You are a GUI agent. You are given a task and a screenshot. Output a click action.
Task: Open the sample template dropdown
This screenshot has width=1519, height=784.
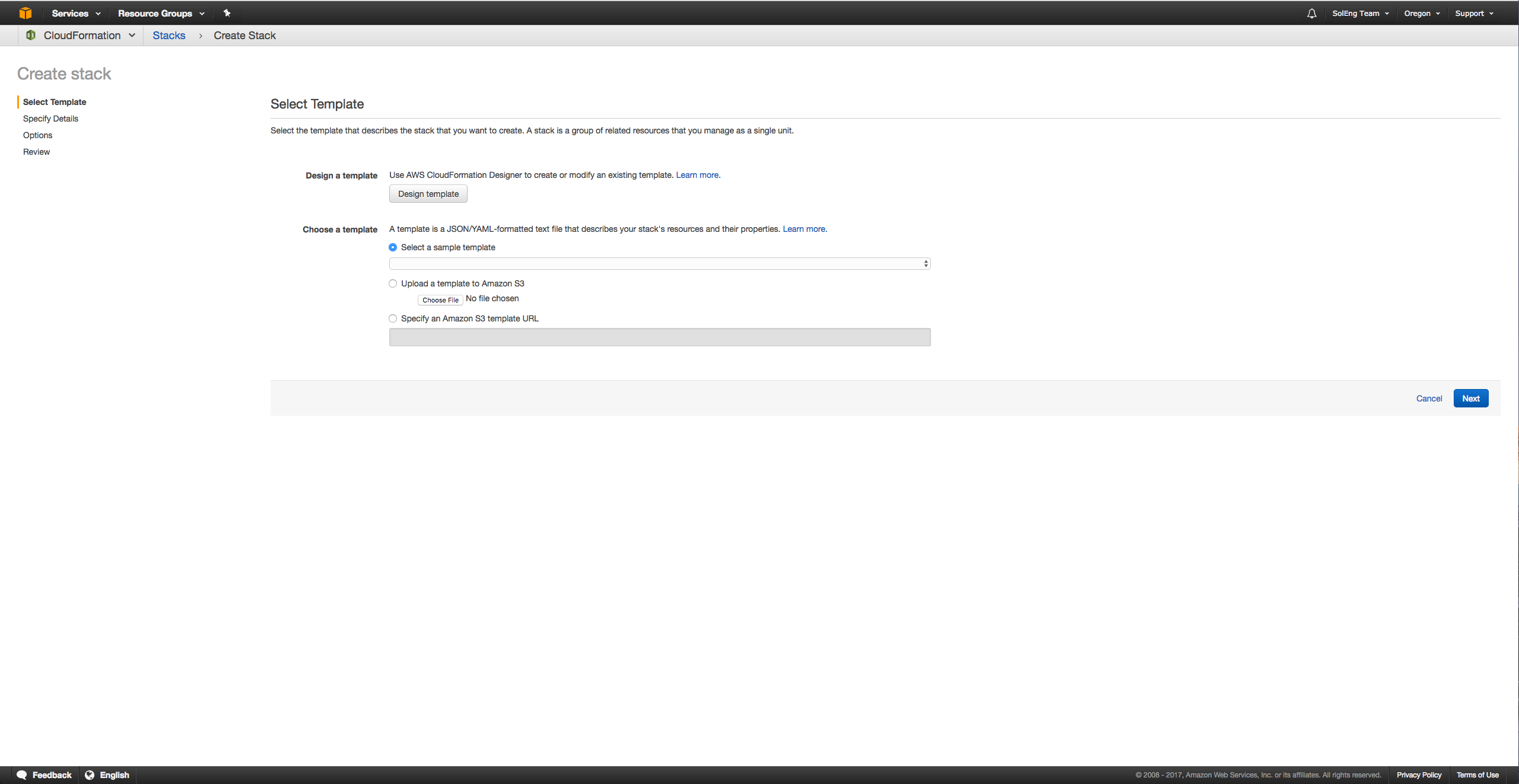click(x=659, y=263)
